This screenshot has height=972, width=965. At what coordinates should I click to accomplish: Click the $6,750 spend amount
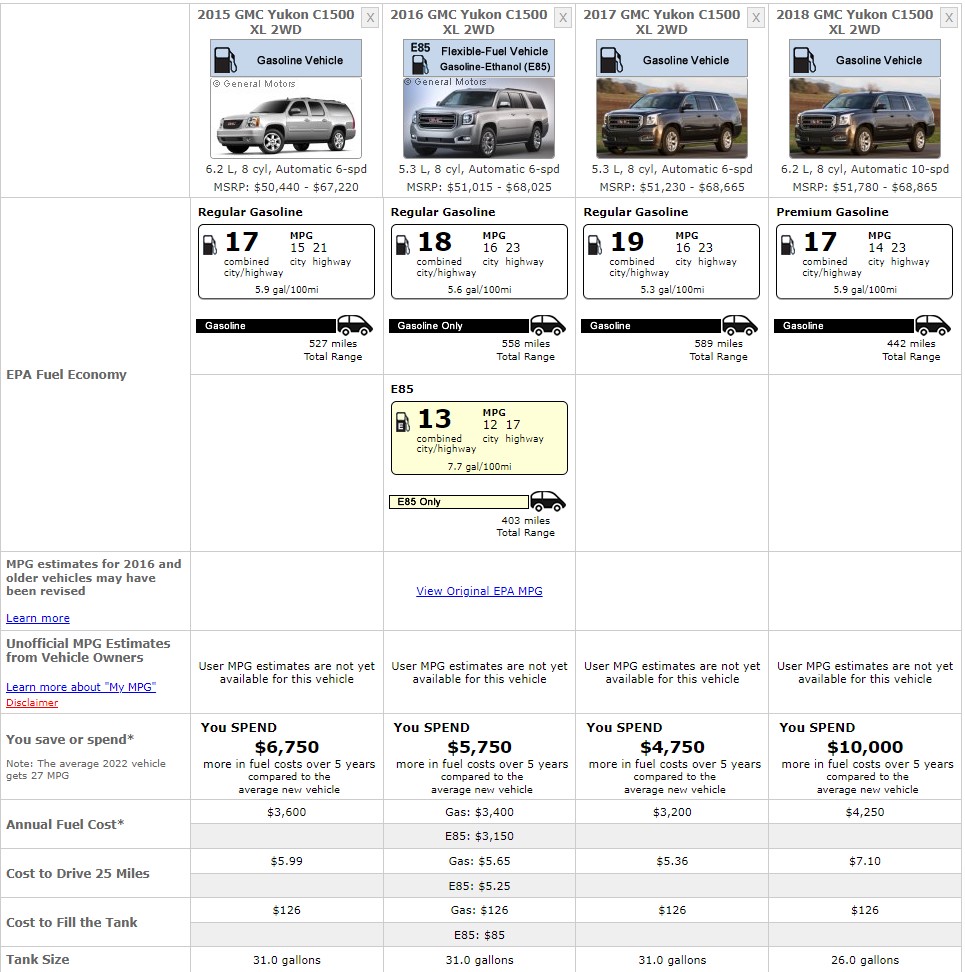(286, 747)
